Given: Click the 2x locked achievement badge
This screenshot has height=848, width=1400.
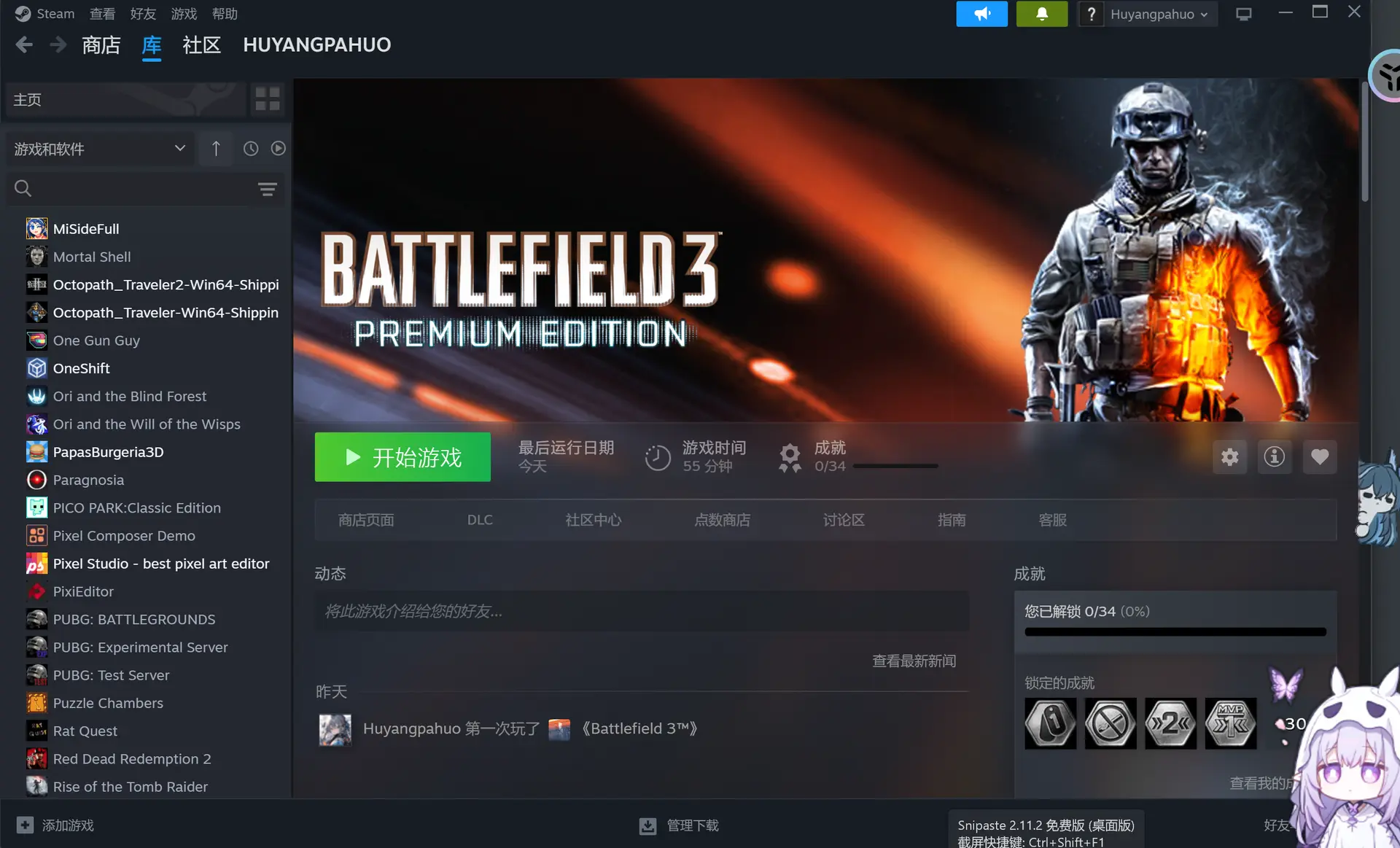Looking at the screenshot, I should pos(1171,724).
